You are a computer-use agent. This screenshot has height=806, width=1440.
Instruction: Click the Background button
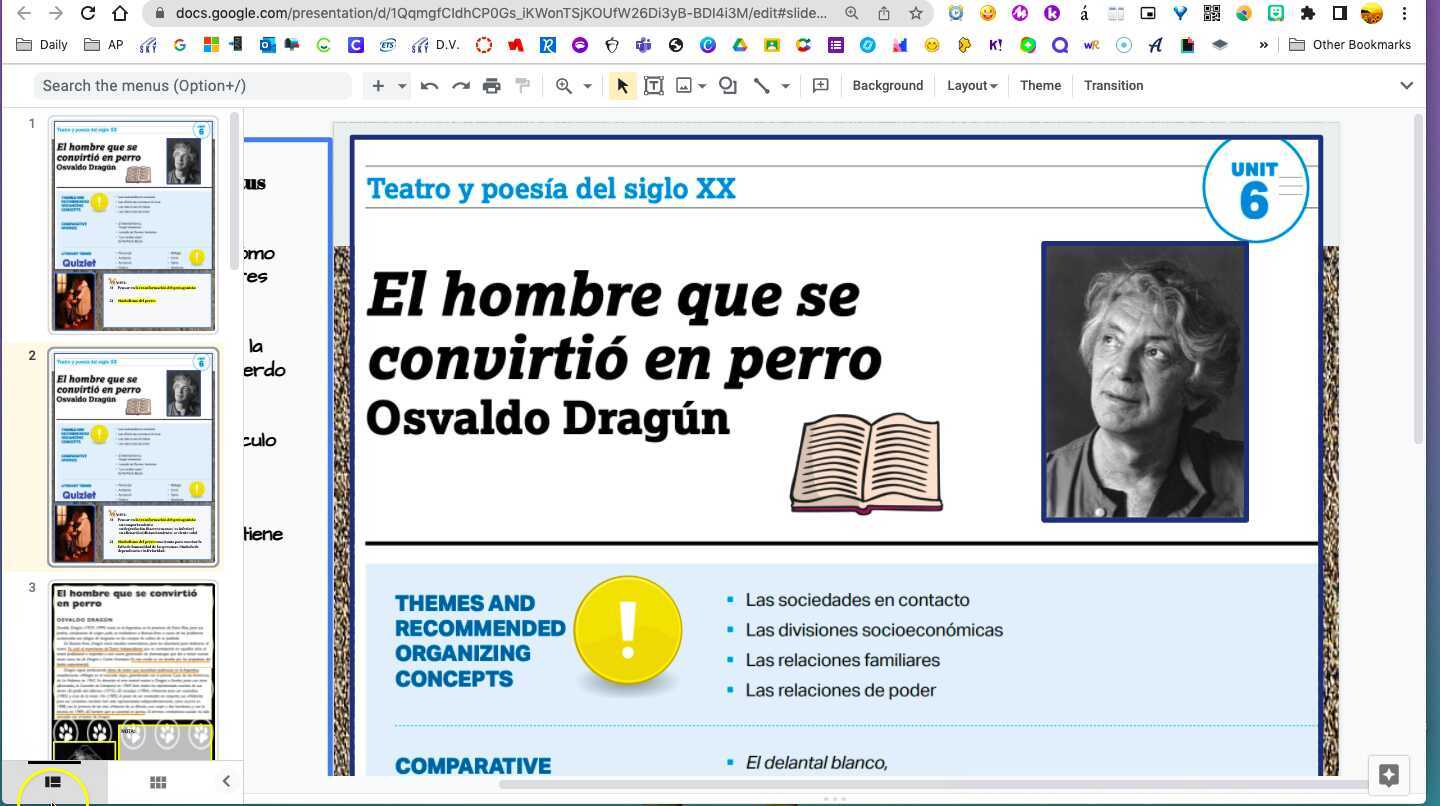coord(887,85)
